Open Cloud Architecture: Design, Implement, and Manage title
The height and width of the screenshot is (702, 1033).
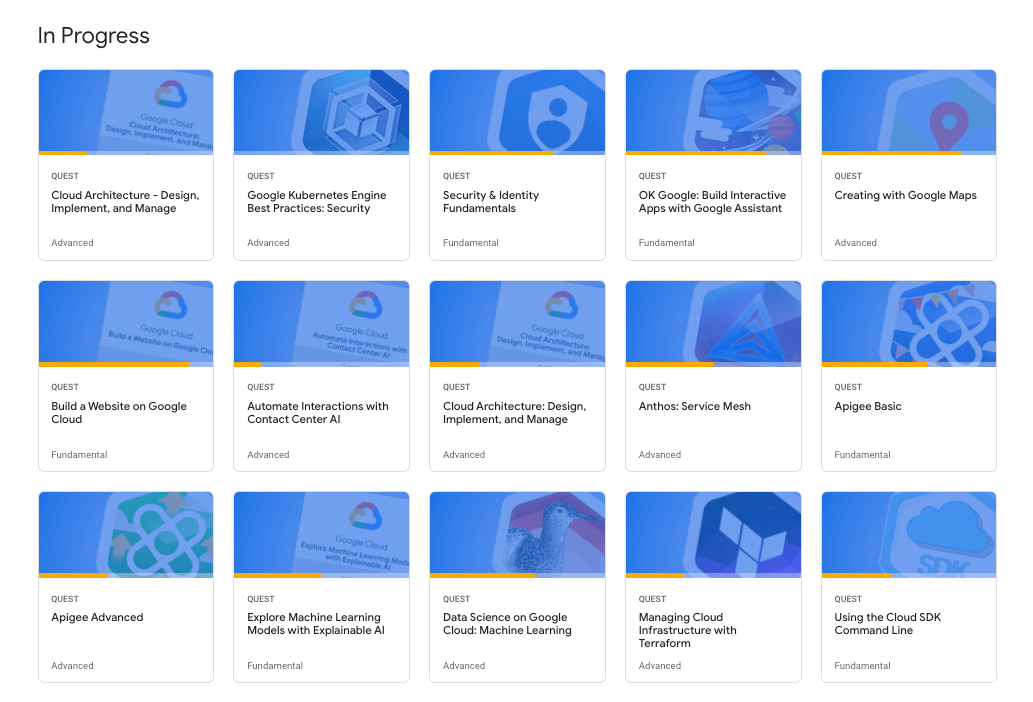pos(515,413)
